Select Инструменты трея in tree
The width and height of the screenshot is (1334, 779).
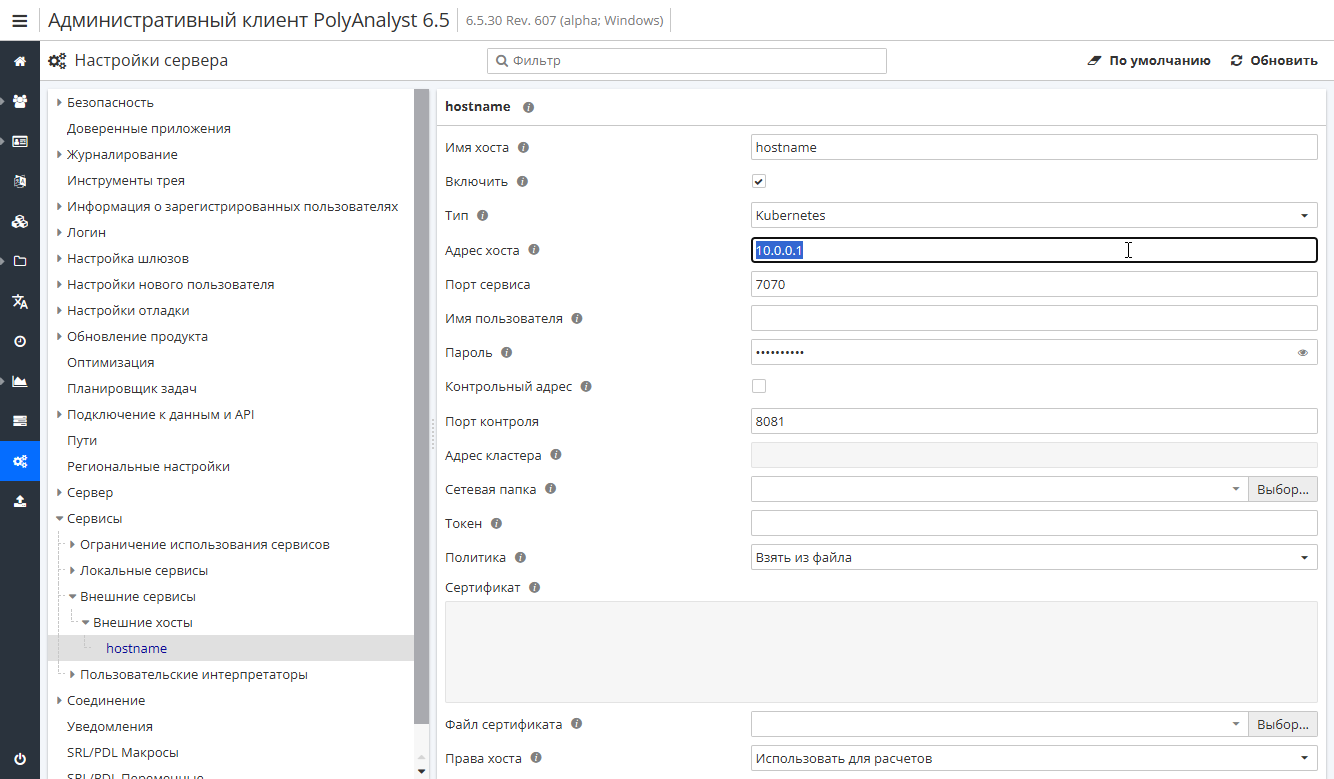(x=126, y=180)
